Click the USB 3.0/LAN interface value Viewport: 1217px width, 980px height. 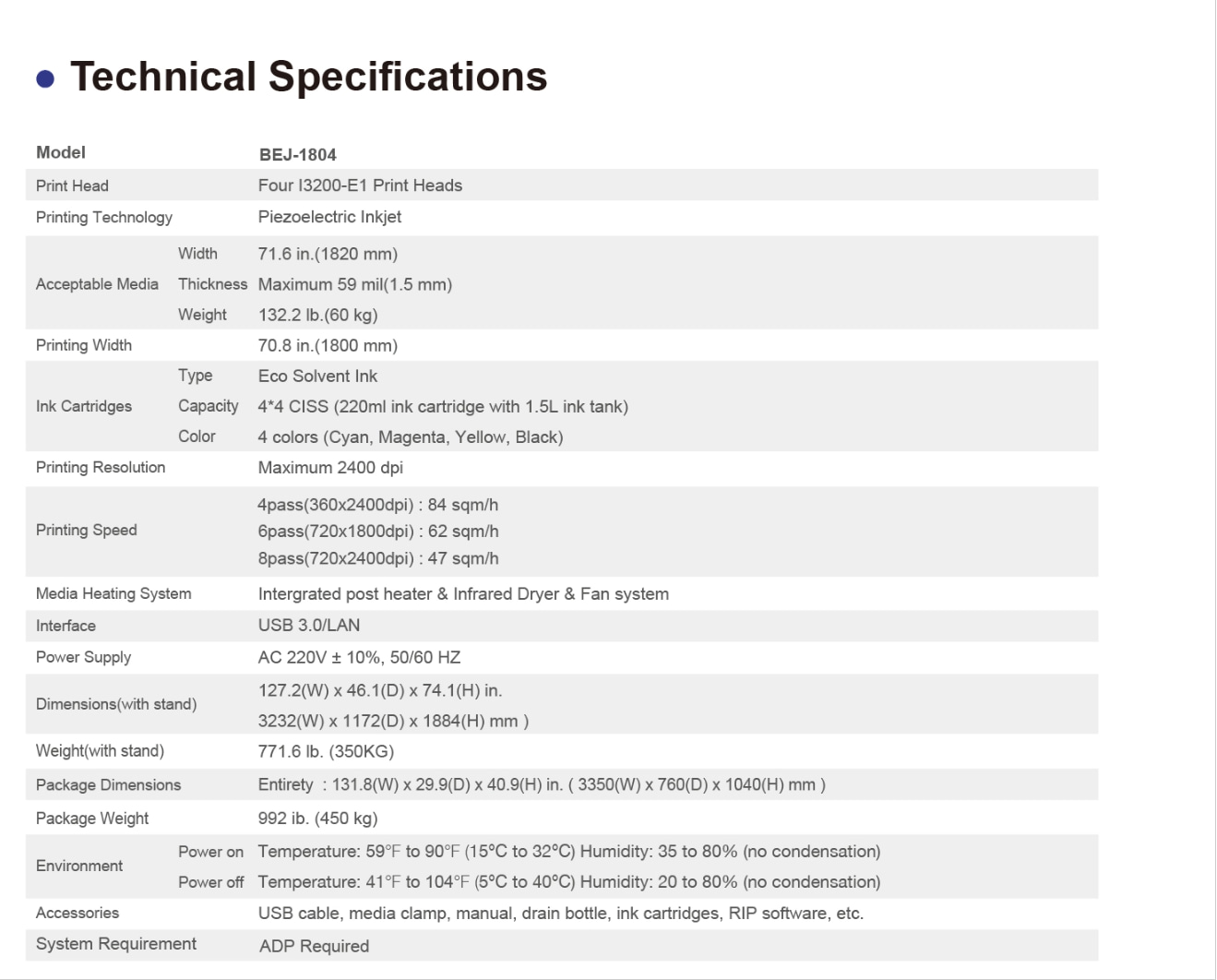309,625
